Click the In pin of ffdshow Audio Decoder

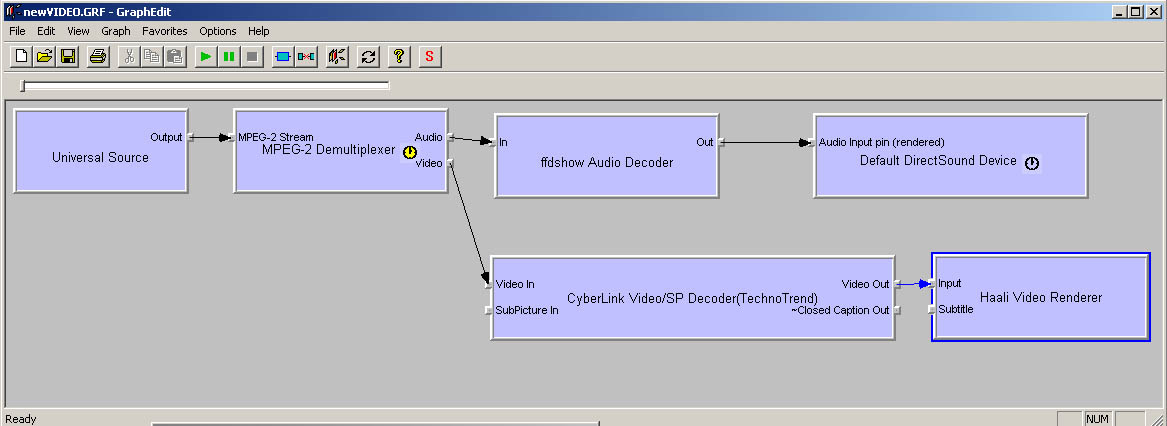click(x=493, y=142)
